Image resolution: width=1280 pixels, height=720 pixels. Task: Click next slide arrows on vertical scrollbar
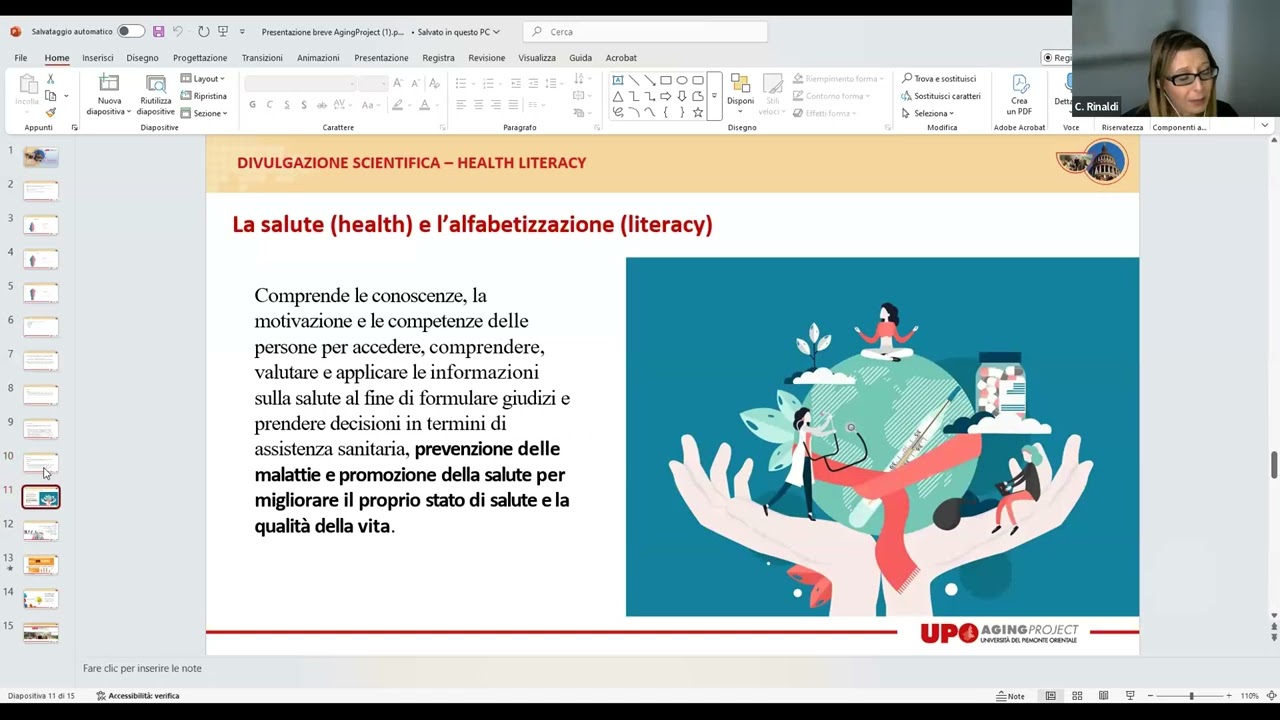point(1274,637)
